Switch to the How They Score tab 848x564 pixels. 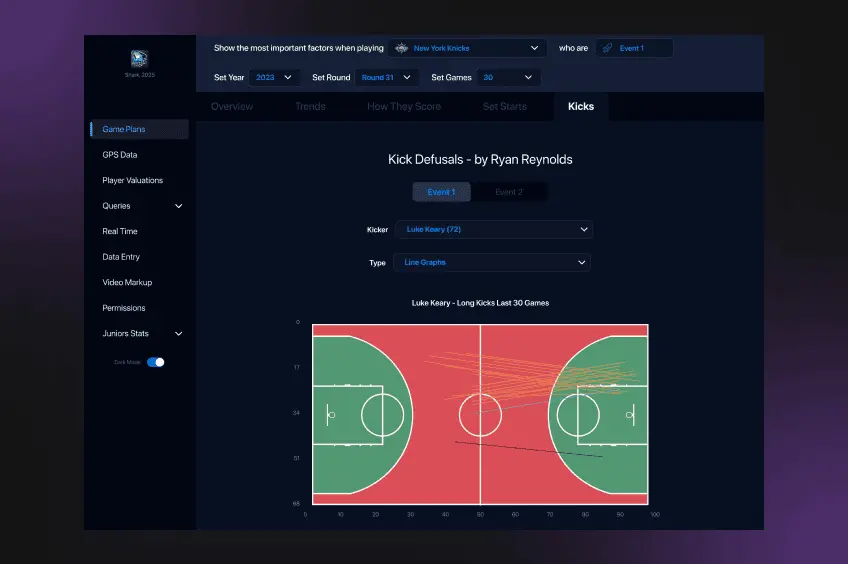coord(404,106)
